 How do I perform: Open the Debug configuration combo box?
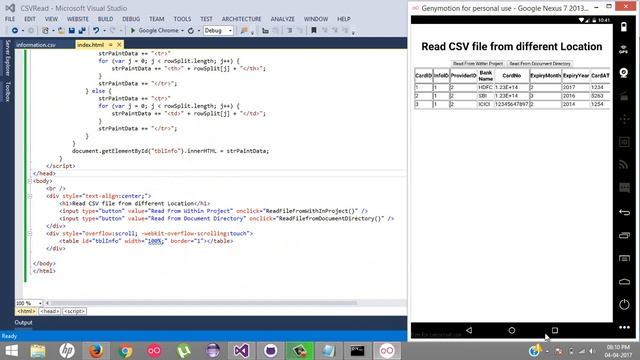click(218, 31)
